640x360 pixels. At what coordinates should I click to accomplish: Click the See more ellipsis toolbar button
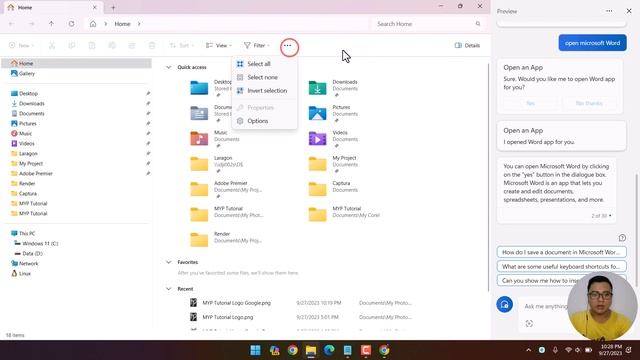288,45
